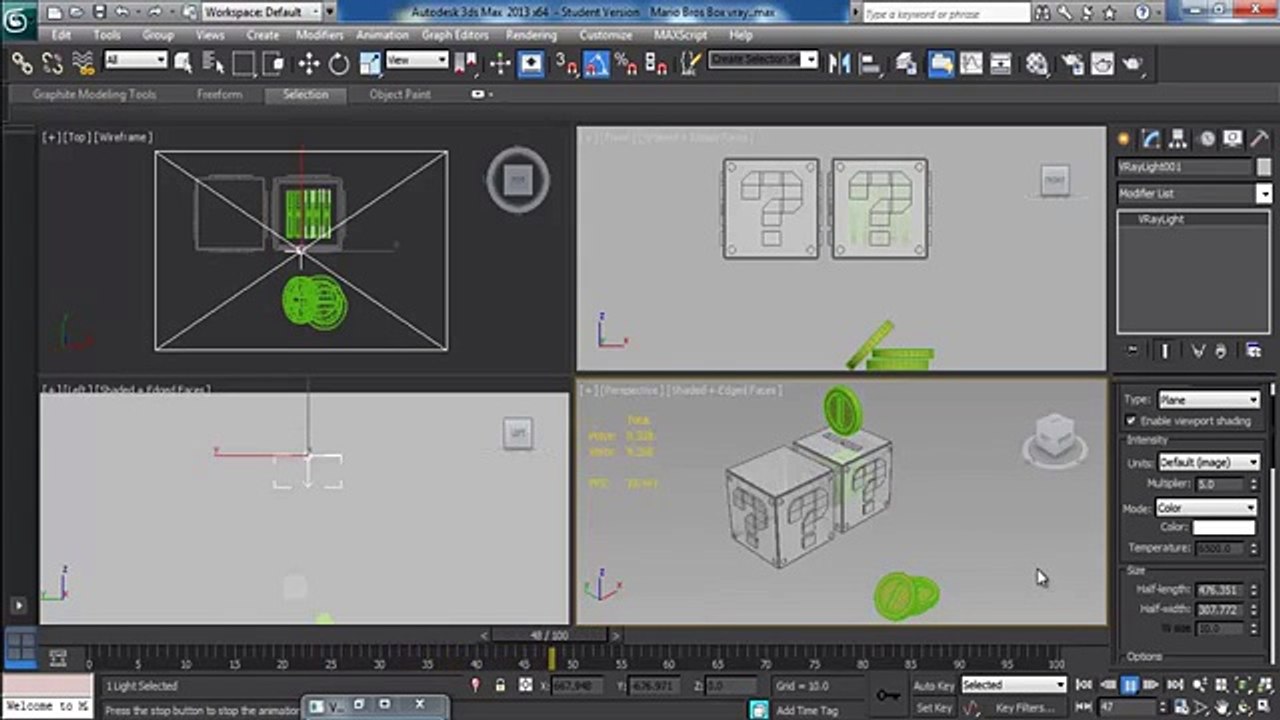The height and width of the screenshot is (720, 1280).
Task: Open the Modify panel tab
Action: [x=1151, y=139]
